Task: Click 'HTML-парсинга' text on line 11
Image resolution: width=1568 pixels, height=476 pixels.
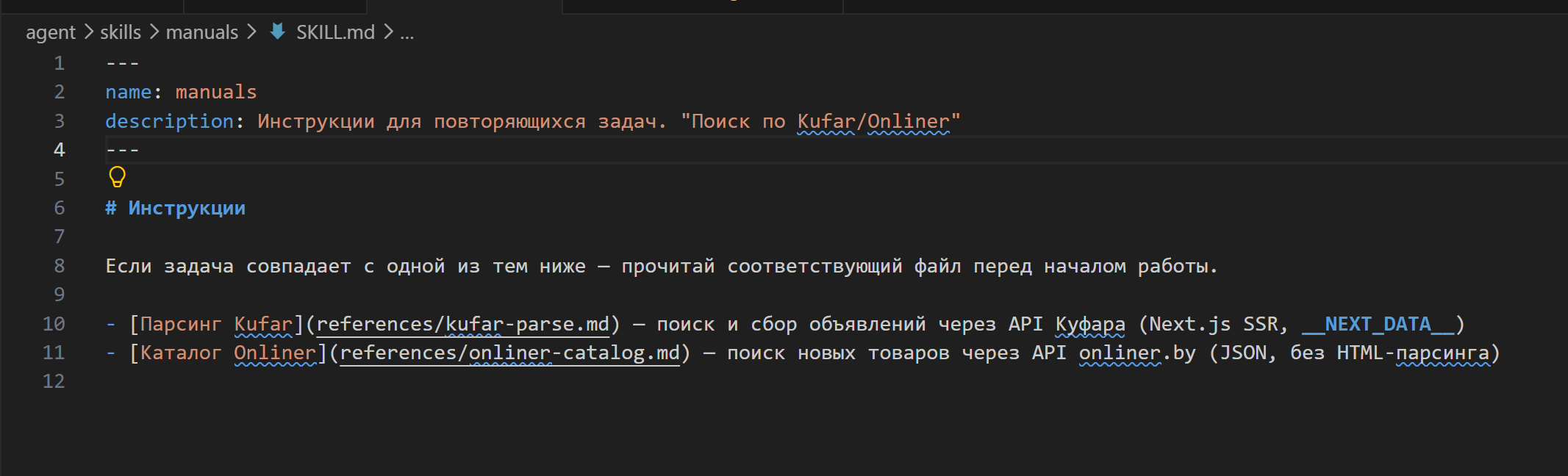Action: click(x=1413, y=353)
